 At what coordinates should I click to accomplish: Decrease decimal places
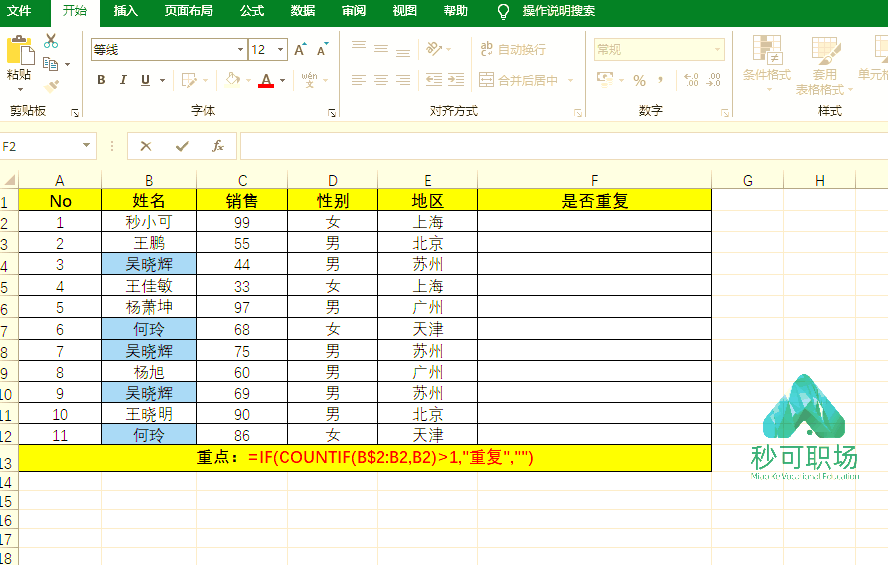coord(714,80)
